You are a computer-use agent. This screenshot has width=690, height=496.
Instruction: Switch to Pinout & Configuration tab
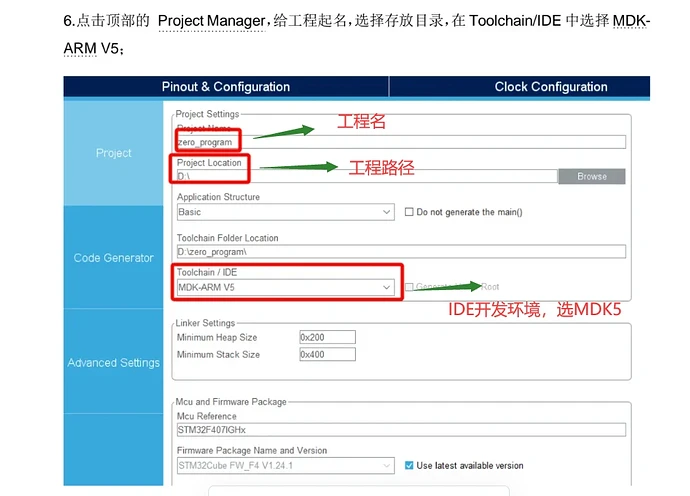[226, 87]
